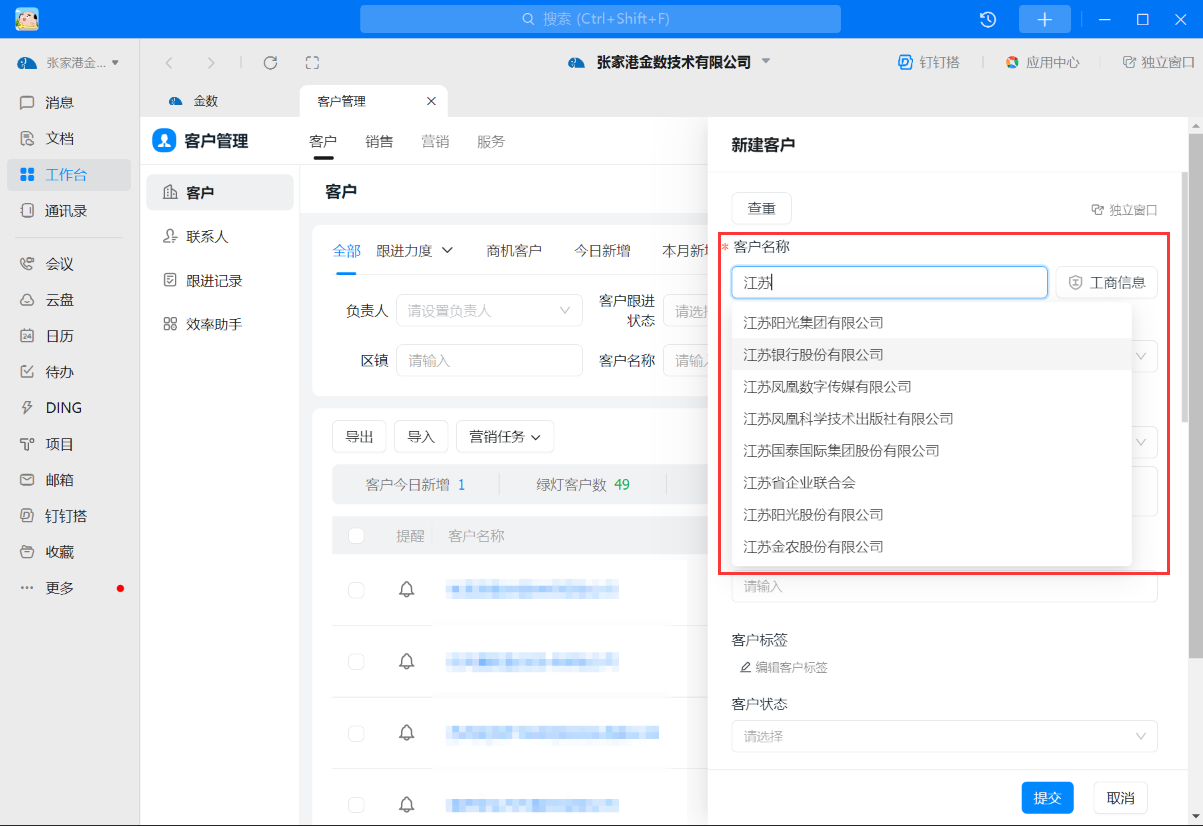Expand the 跟进力度 filter dropdown
The height and width of the screenshot is (826, 1203).
tap(415, 250)
